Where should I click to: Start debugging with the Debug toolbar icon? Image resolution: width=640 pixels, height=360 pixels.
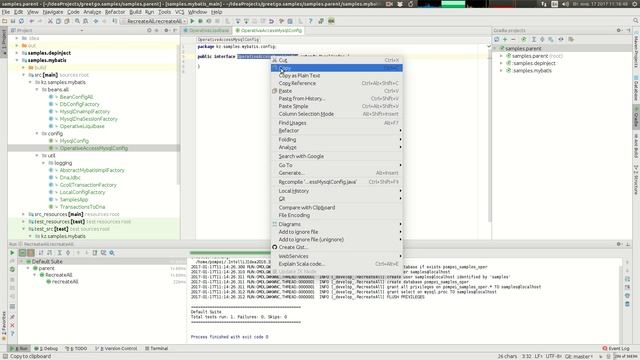click(200, 21)
